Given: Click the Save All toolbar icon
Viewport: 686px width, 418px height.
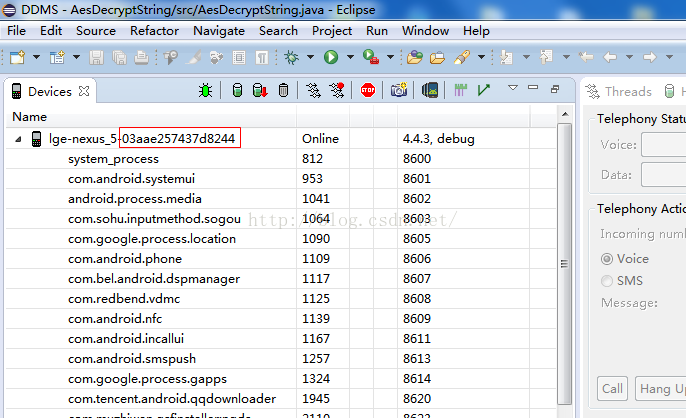Looking at the screenshot, I should 119,57.
